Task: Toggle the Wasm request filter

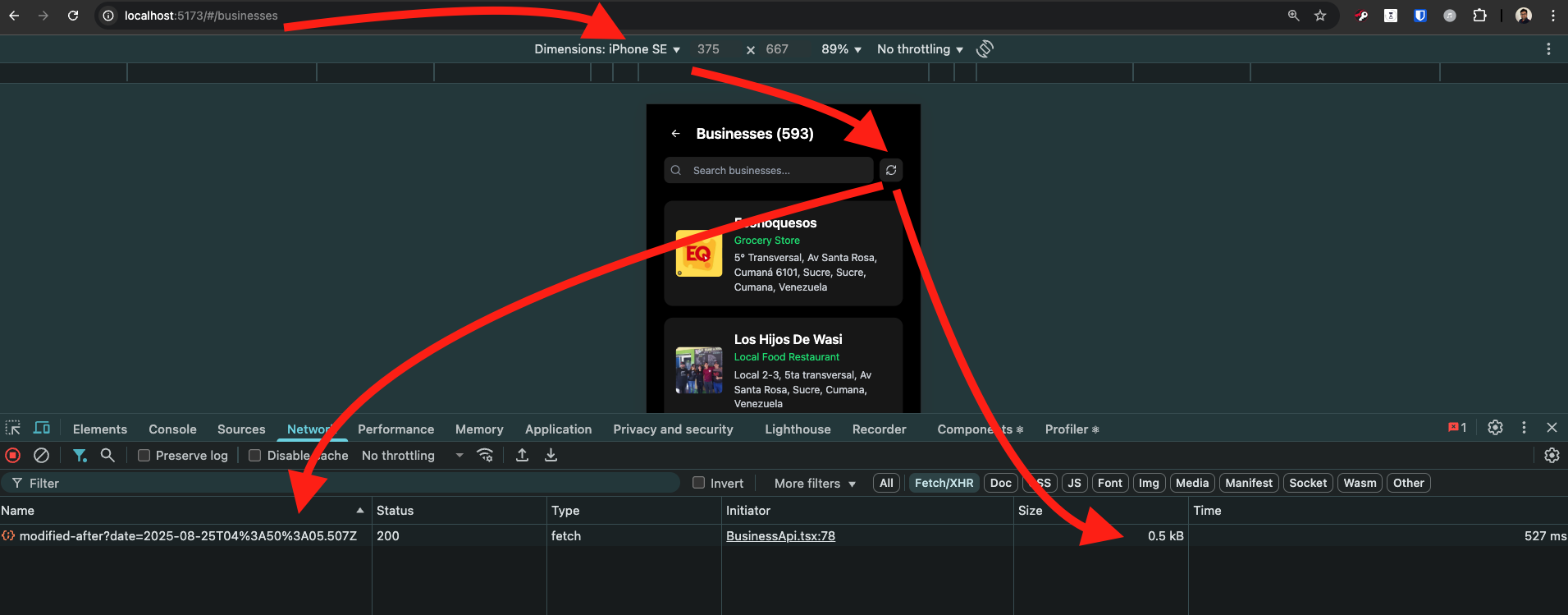Action: tap(1360, 483)
